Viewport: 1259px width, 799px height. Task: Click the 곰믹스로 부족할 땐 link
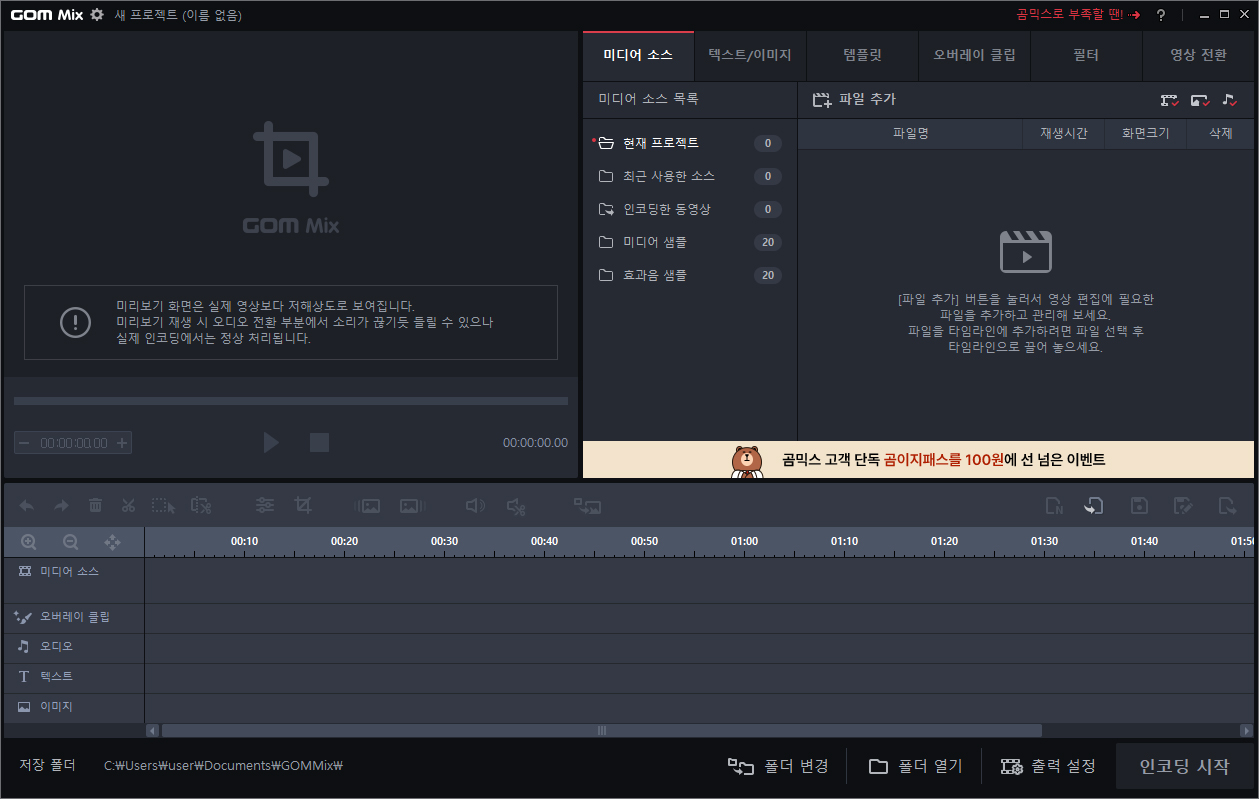click(x=1078, y=15)
